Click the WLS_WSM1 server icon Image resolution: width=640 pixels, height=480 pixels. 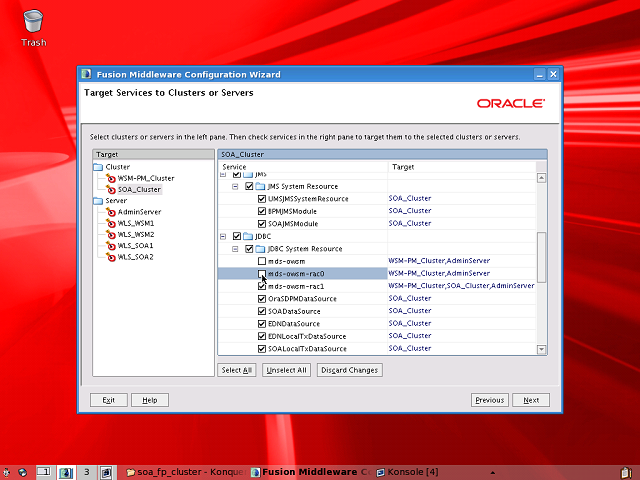[x=111, y=223]
